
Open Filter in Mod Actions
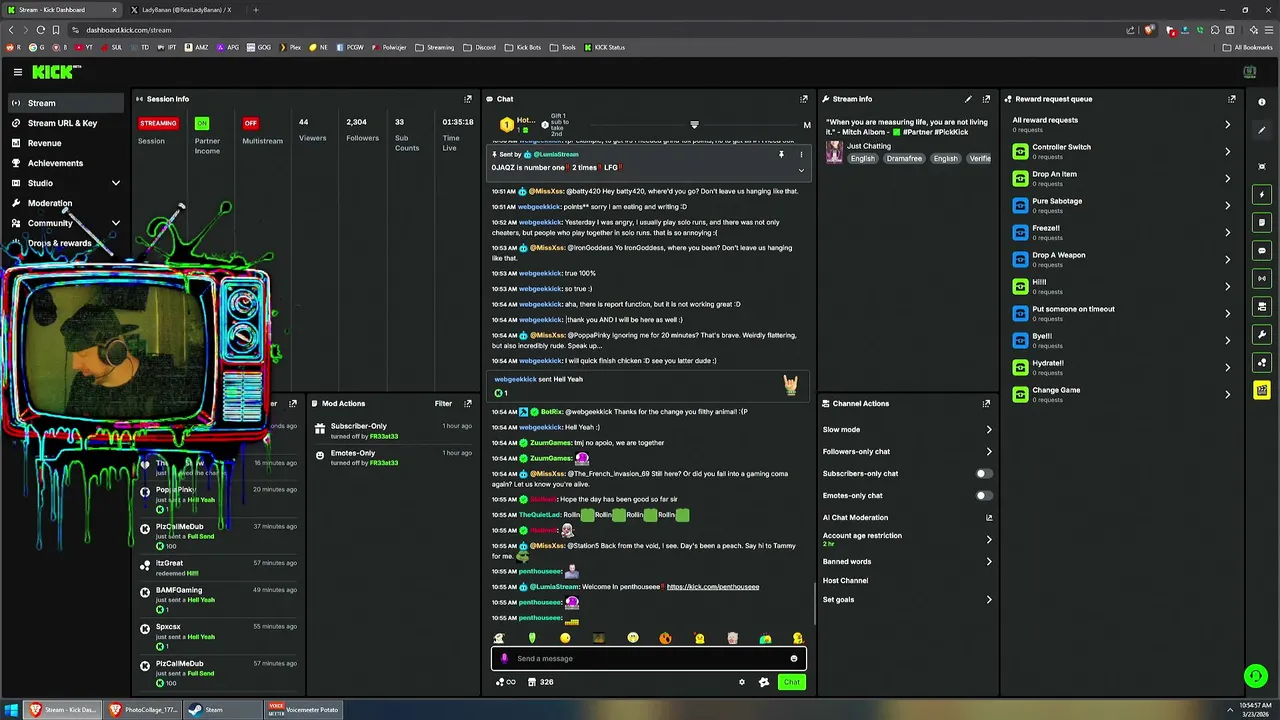[443, 404]
